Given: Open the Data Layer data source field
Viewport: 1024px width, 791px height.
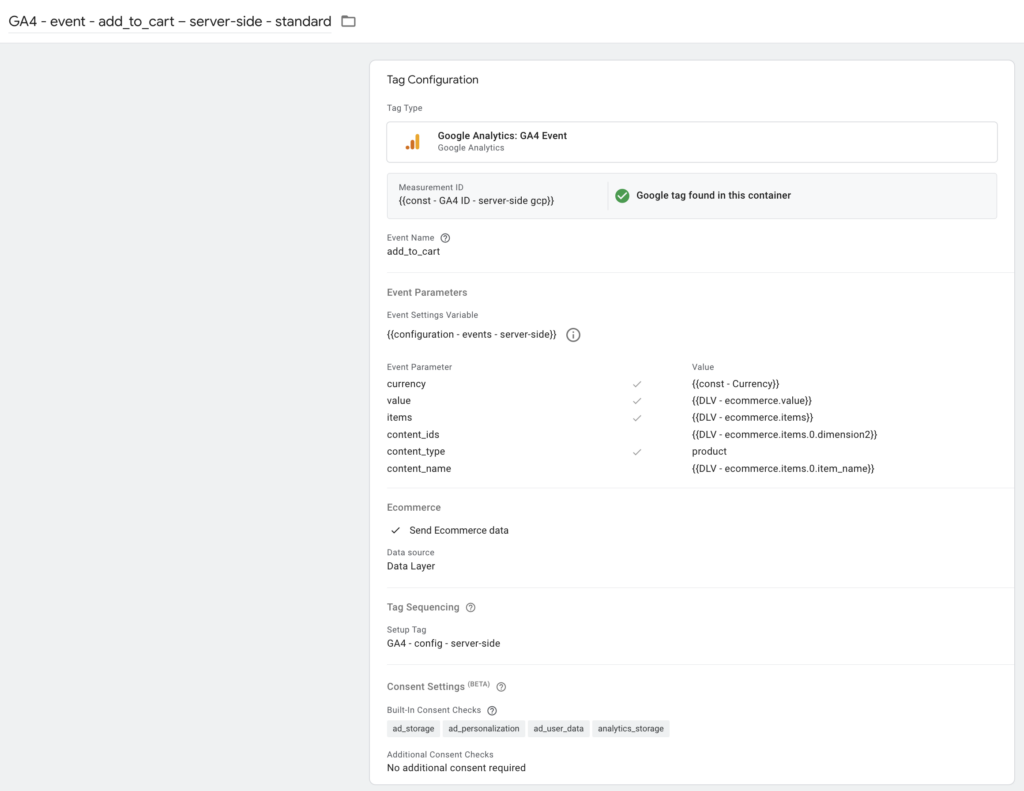Looking at the screenshot, I should 411,566.
